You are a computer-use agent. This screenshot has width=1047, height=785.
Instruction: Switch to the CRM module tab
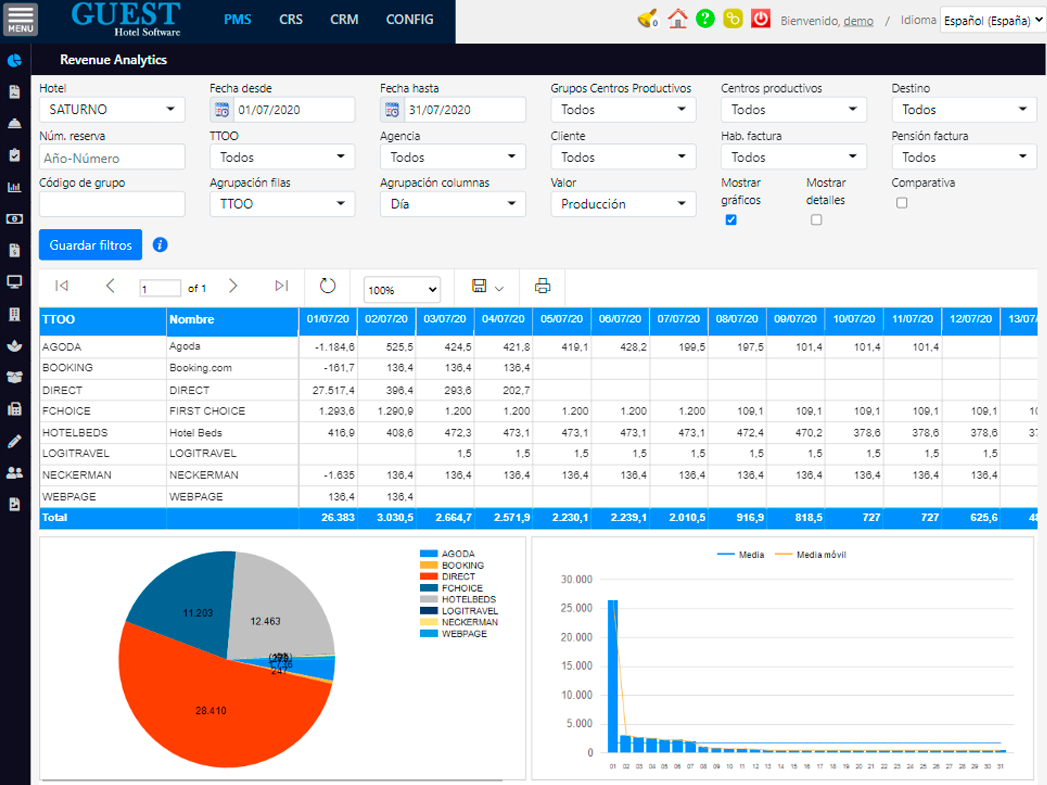tap(345, 19)
